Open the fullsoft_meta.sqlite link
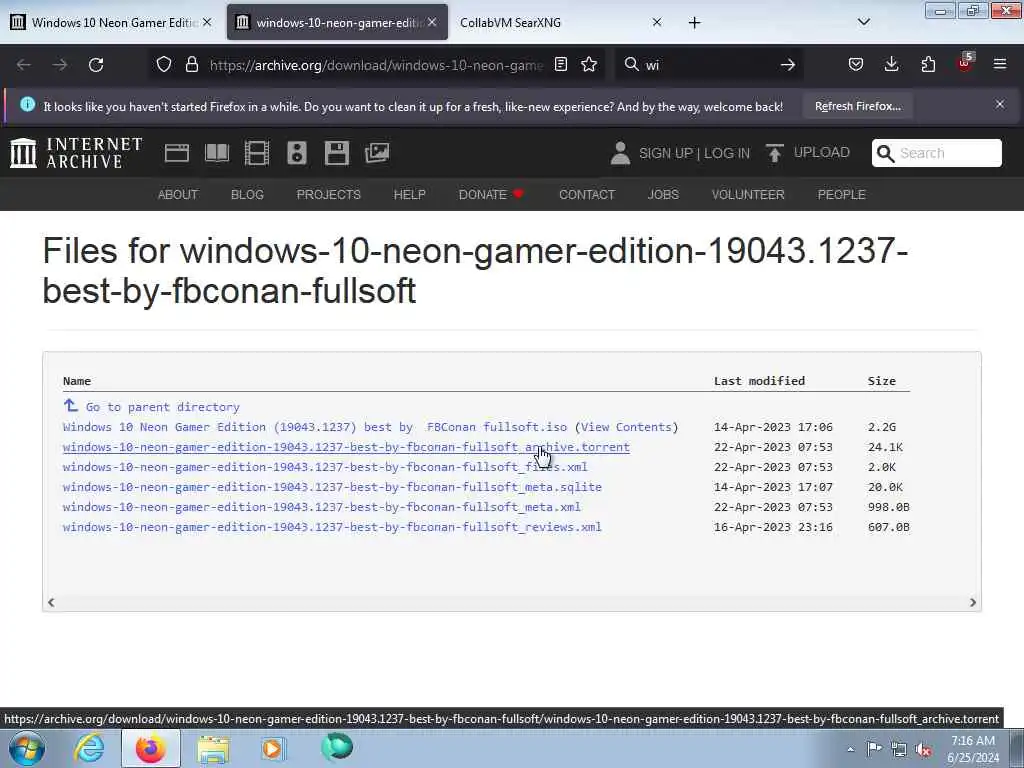Viewport: 1024px width, 768px height. tap(332, 487)
